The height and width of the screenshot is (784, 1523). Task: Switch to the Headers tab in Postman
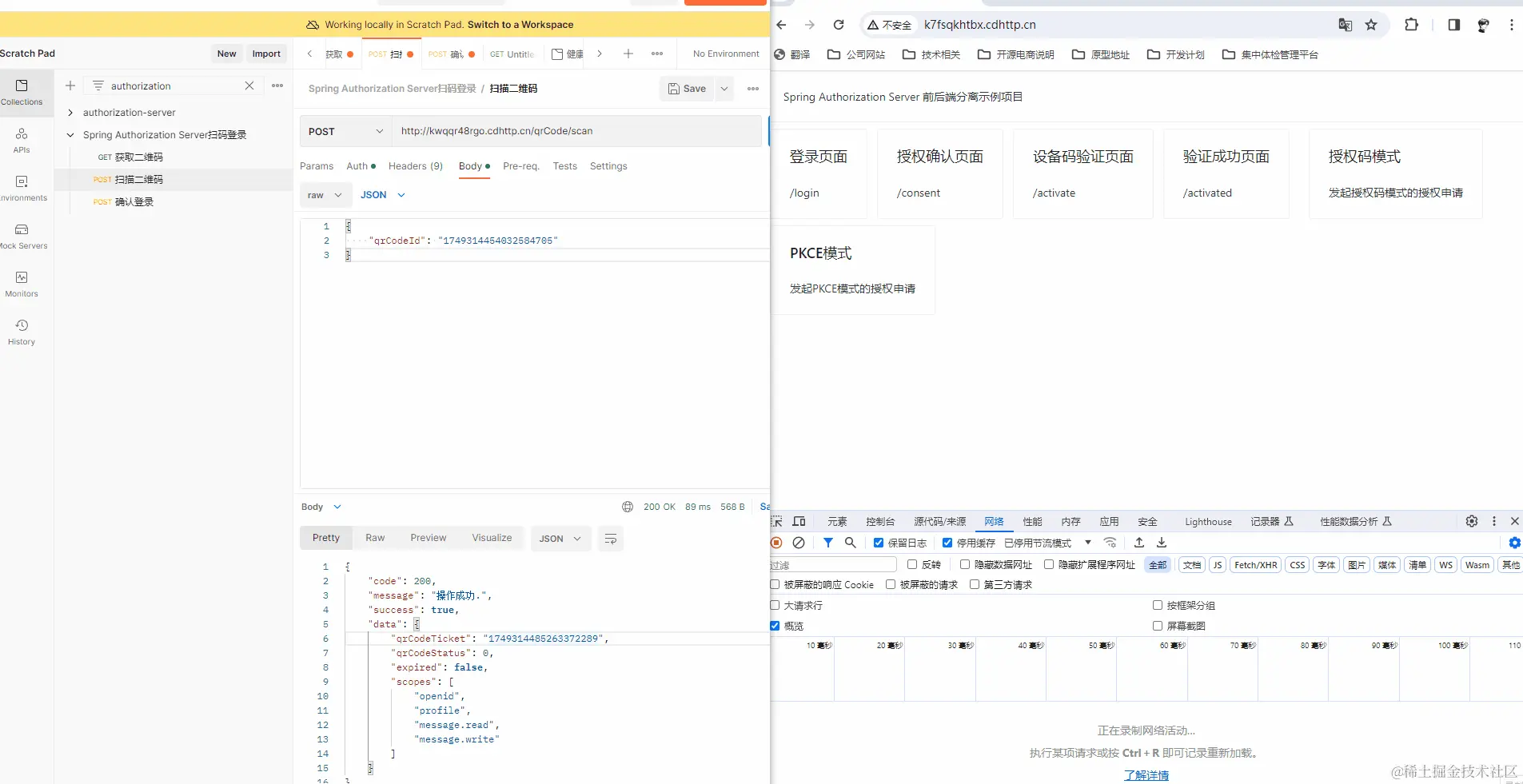pyautogui.click(x=415, y=166)
